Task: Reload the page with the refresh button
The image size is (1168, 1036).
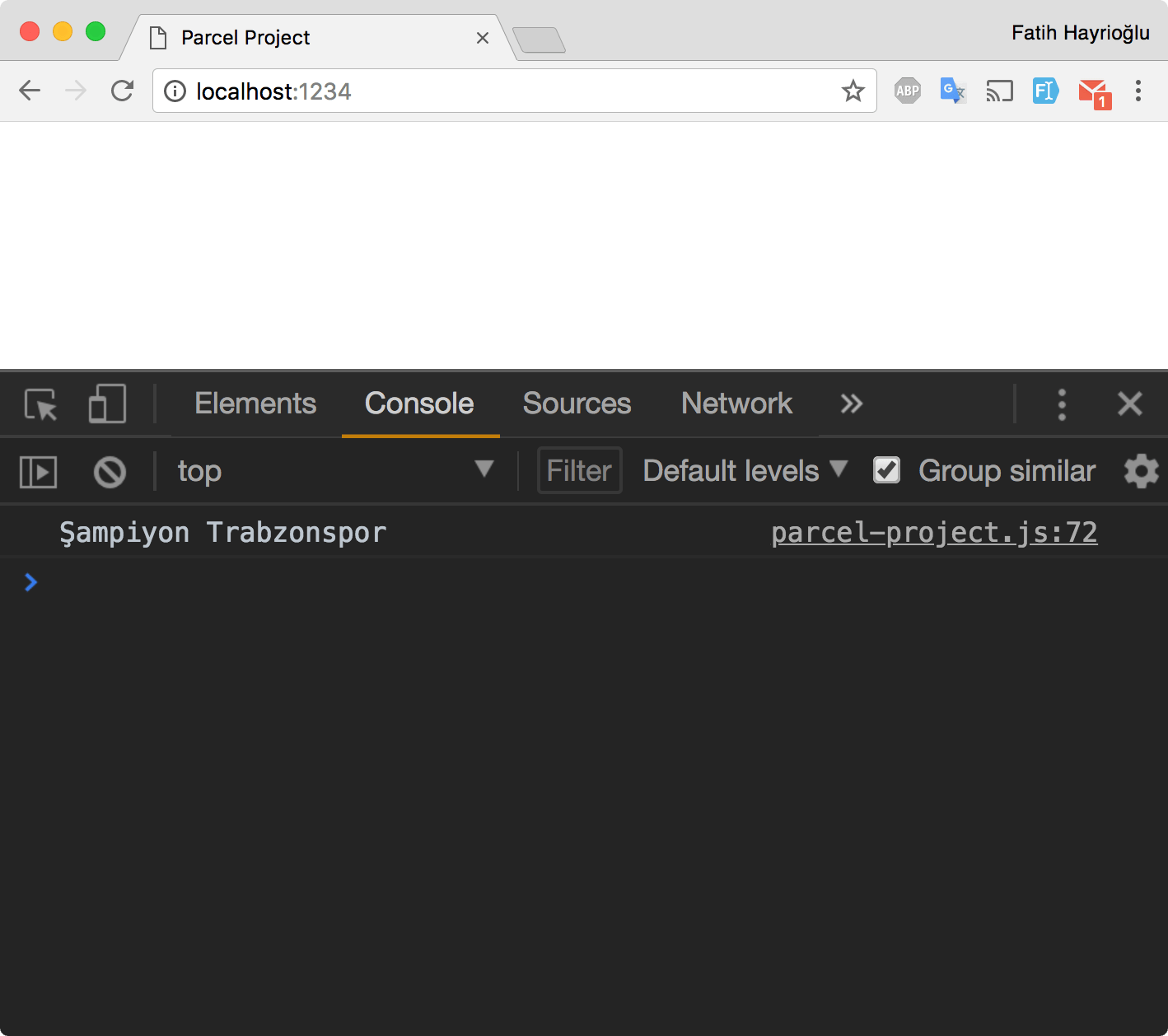Action: (x=122, y=91)
